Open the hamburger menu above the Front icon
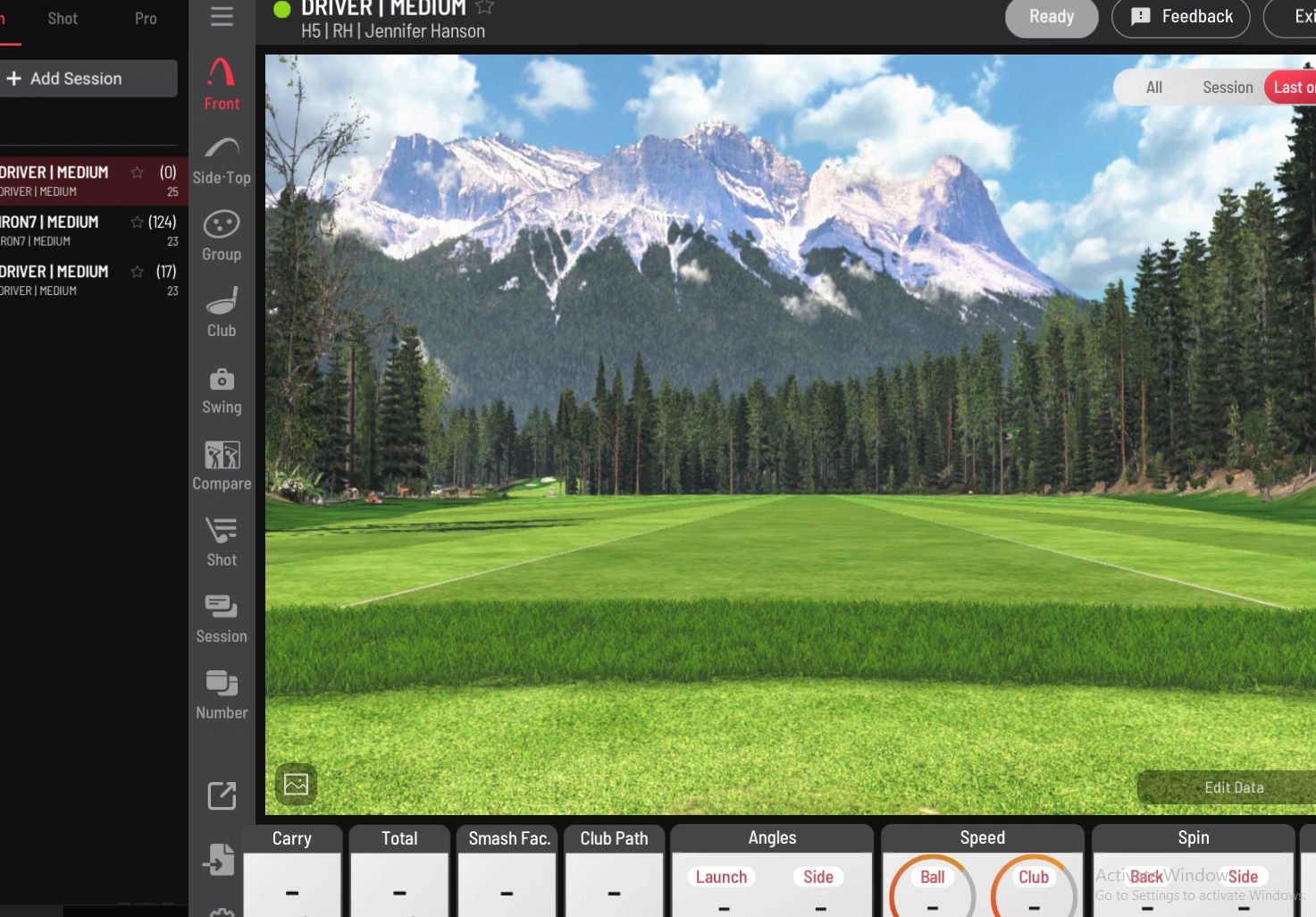The image size is (1316, 917). [x=222, y=16]
